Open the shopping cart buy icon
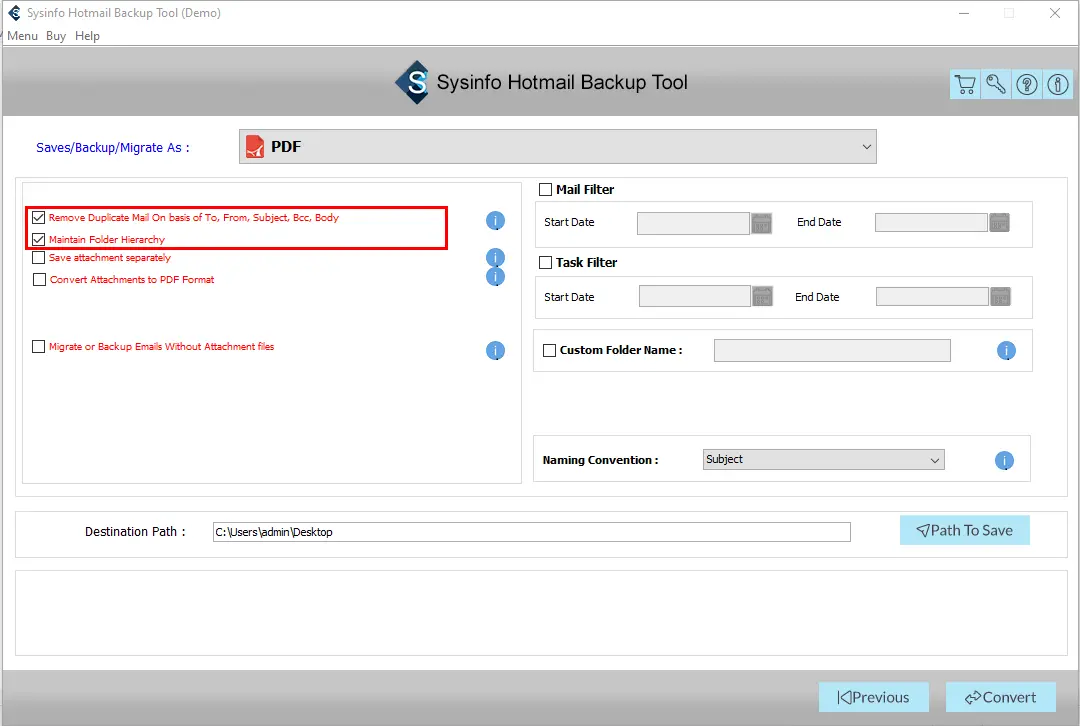Image resolution: width=1080 pixels, height=726 pixels. pyautogui.click(x=965, y=84)
